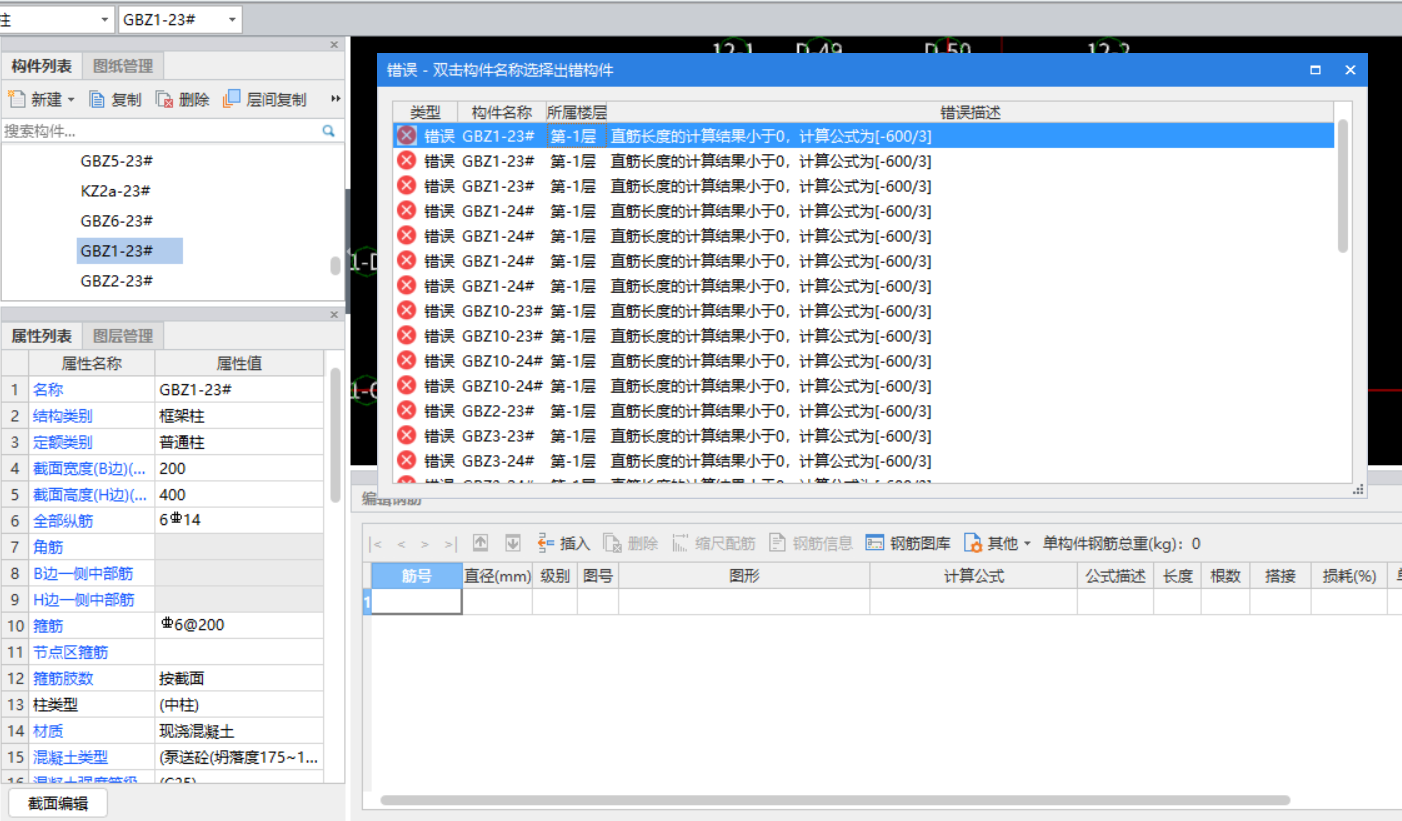
Task: Select GBZ2-23# in component list
Action: (117, 281)
